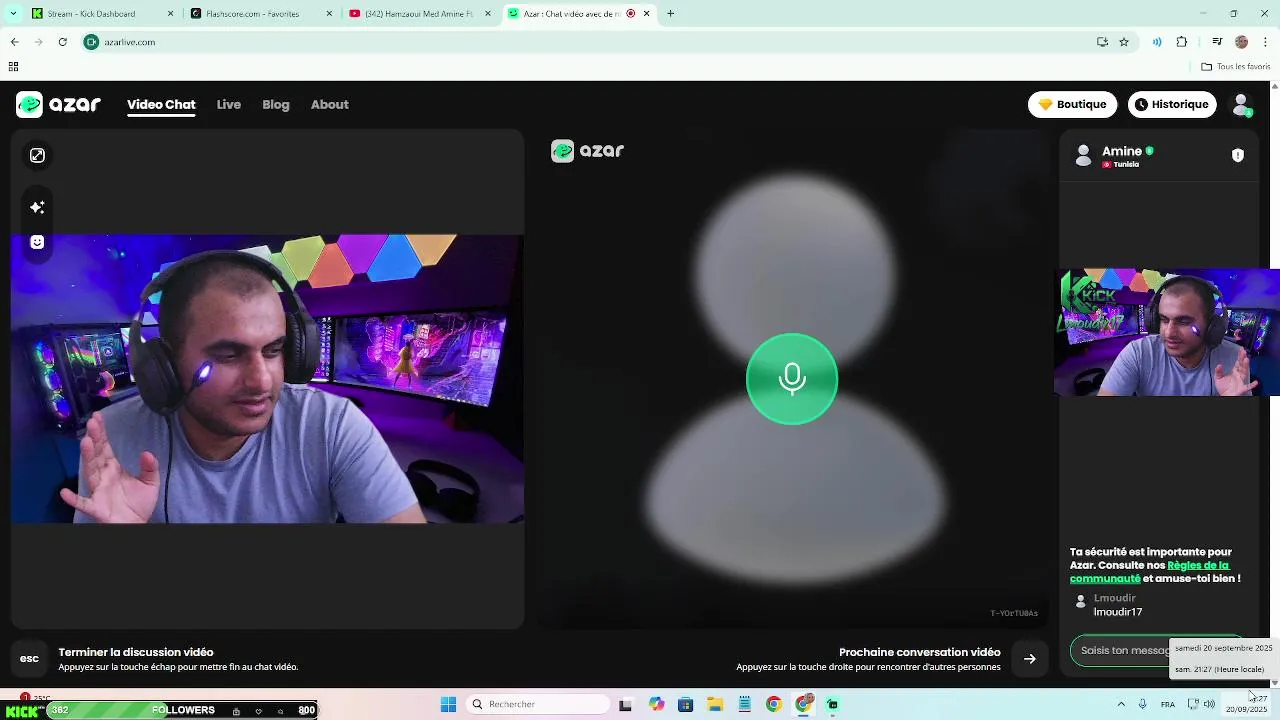Bookmark this page with the star icon
Viewport: 1280px width, 720px height.
tap(1124, 42)
